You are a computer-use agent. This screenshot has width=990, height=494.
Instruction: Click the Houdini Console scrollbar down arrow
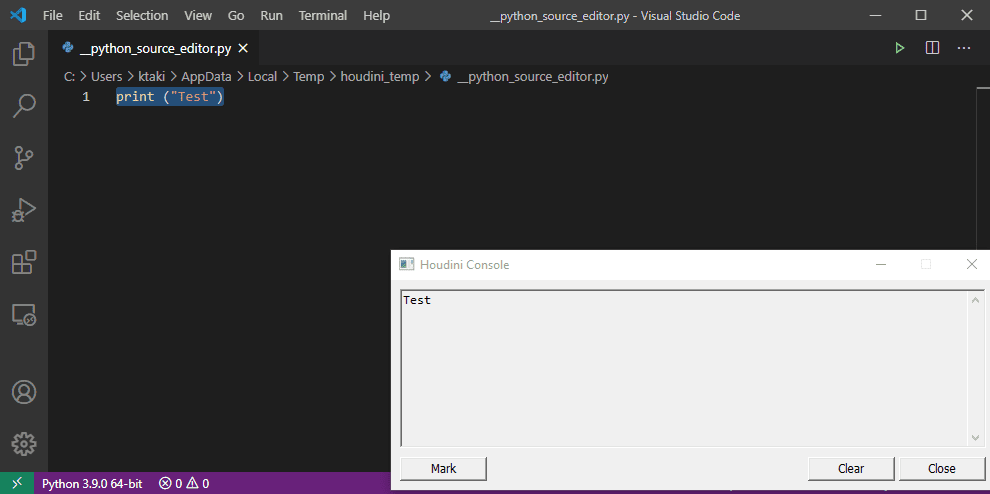[976, 437]
